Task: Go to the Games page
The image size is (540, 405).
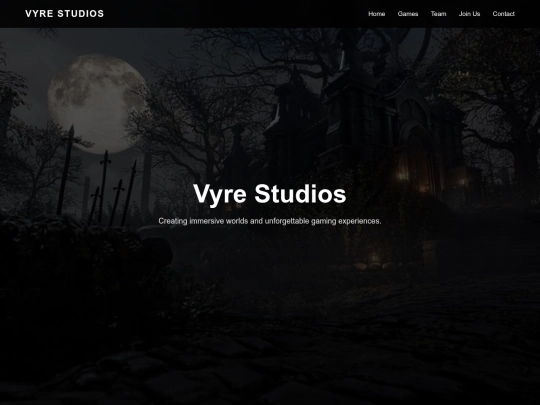Action: coord(408,14)
